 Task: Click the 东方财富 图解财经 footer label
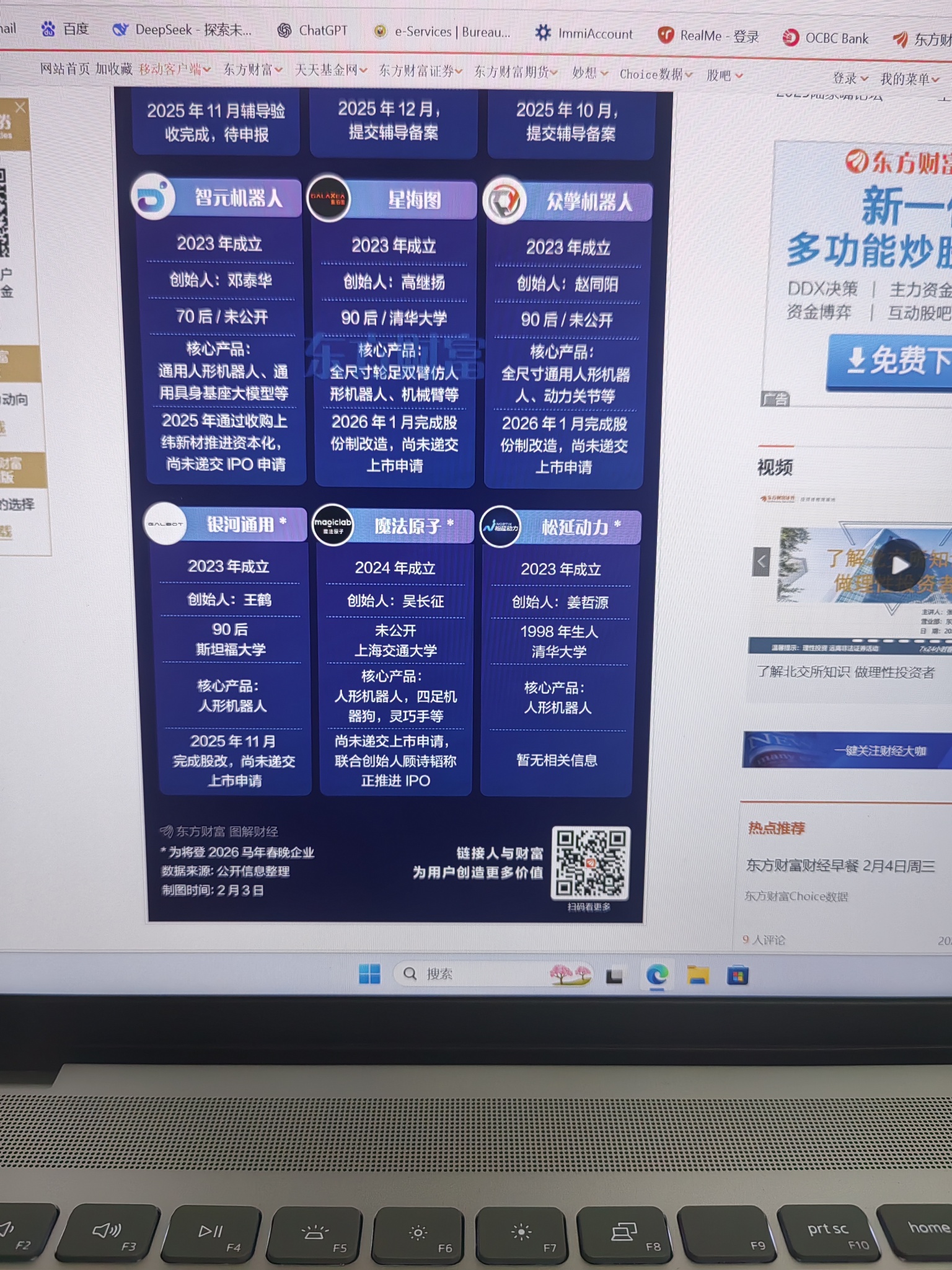pyautogui.click(x=219, y=831)
